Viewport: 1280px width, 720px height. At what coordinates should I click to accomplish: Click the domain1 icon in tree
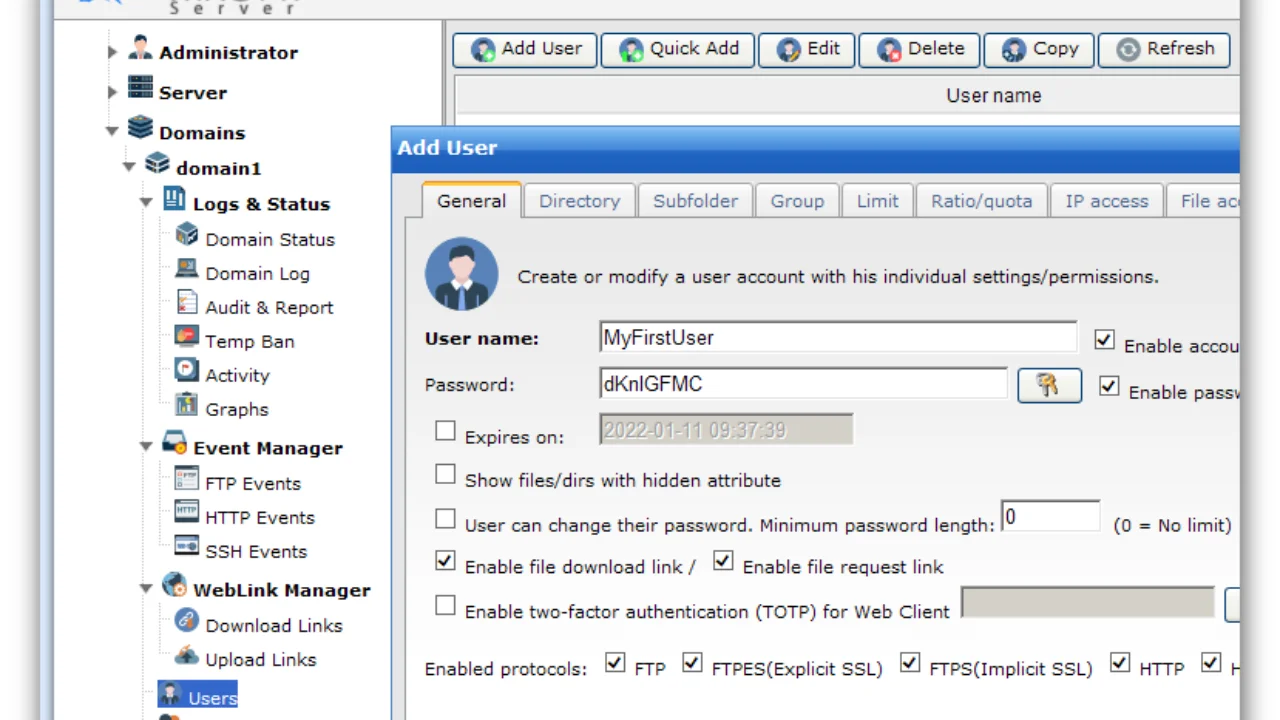tap(157, 164)
